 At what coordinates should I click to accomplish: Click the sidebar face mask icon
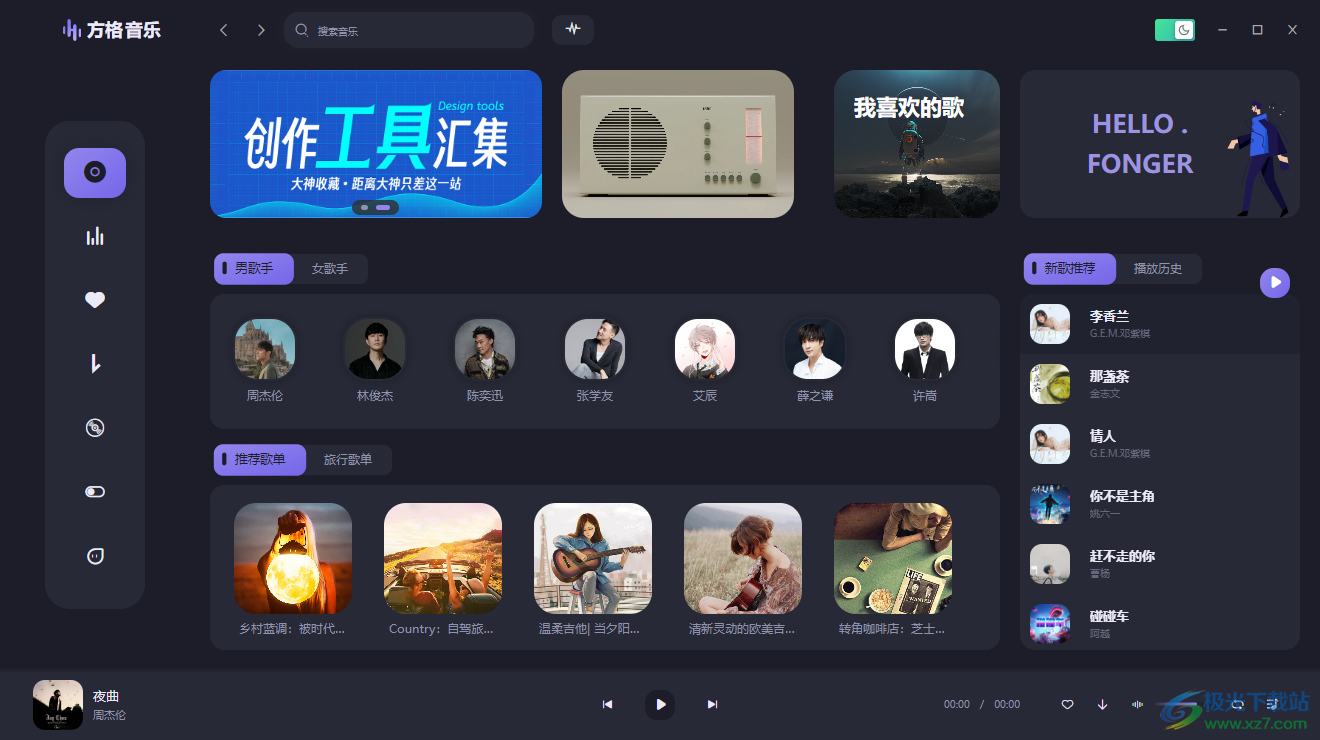pos(95,556)
